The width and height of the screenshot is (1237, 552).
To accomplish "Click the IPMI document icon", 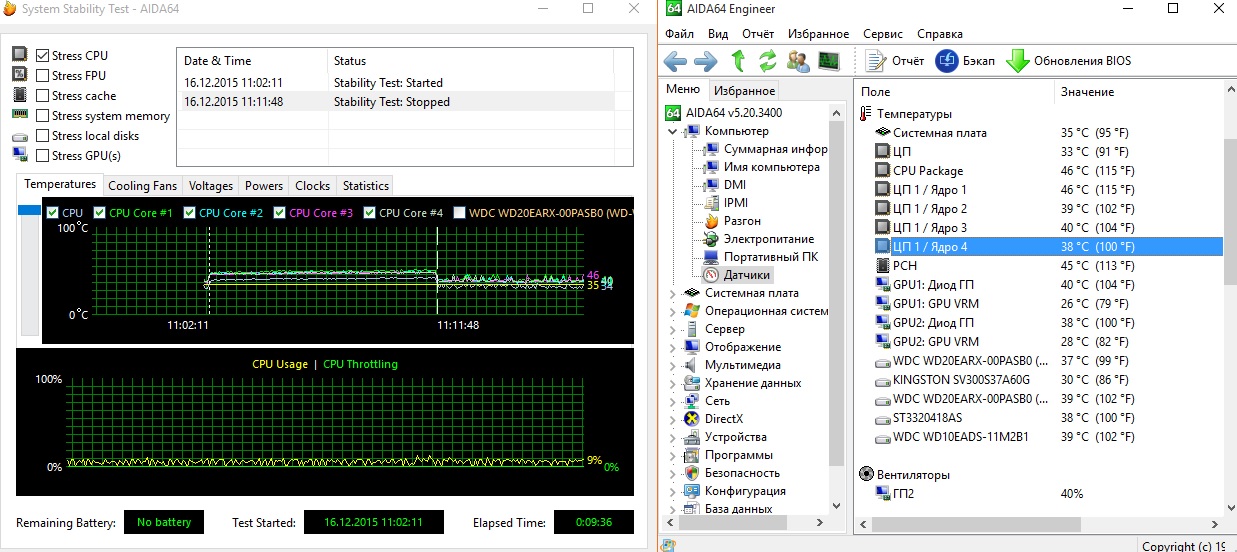I will 711,203.
